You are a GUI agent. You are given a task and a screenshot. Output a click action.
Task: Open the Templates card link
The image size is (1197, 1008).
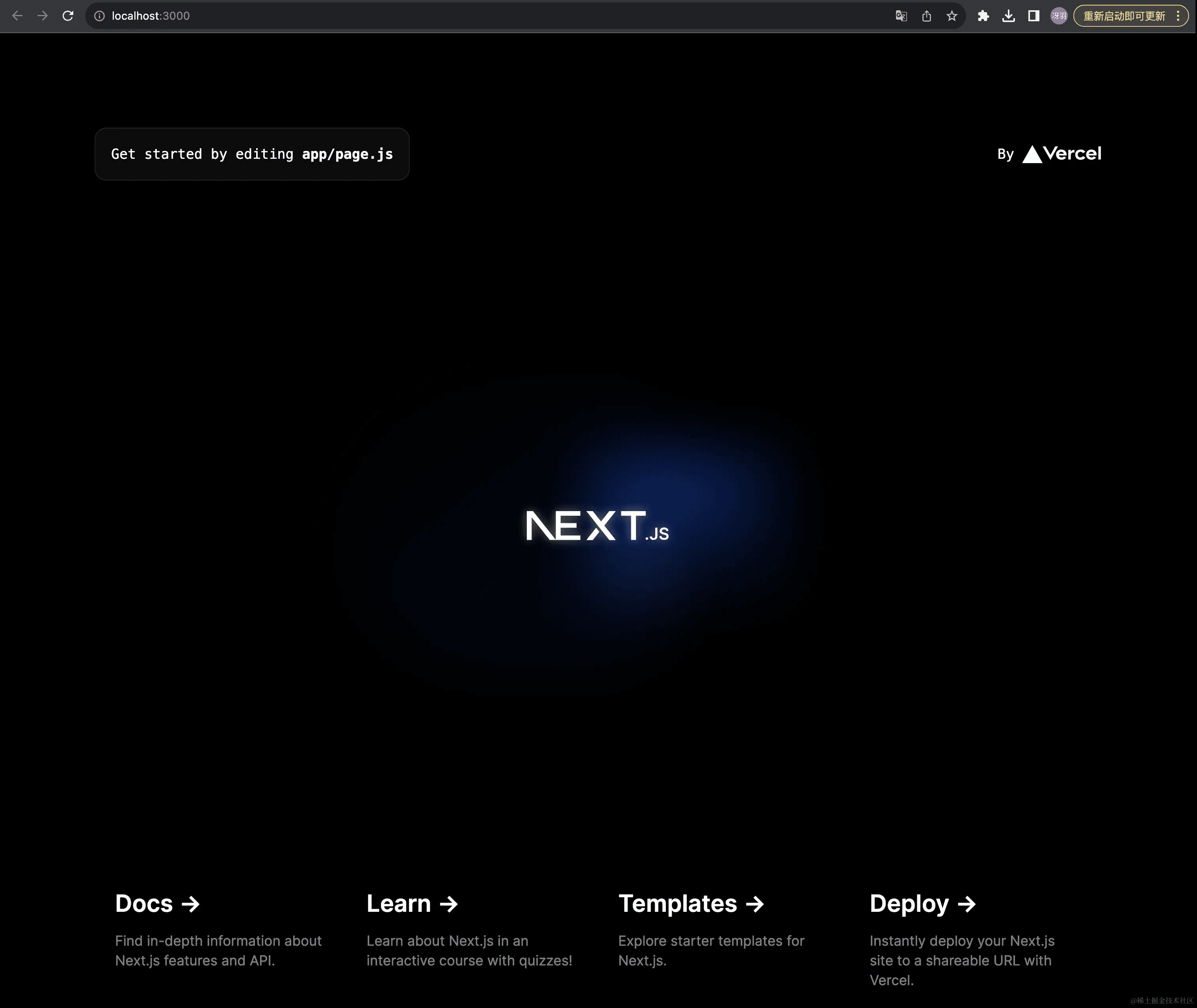tap(691, 903)
